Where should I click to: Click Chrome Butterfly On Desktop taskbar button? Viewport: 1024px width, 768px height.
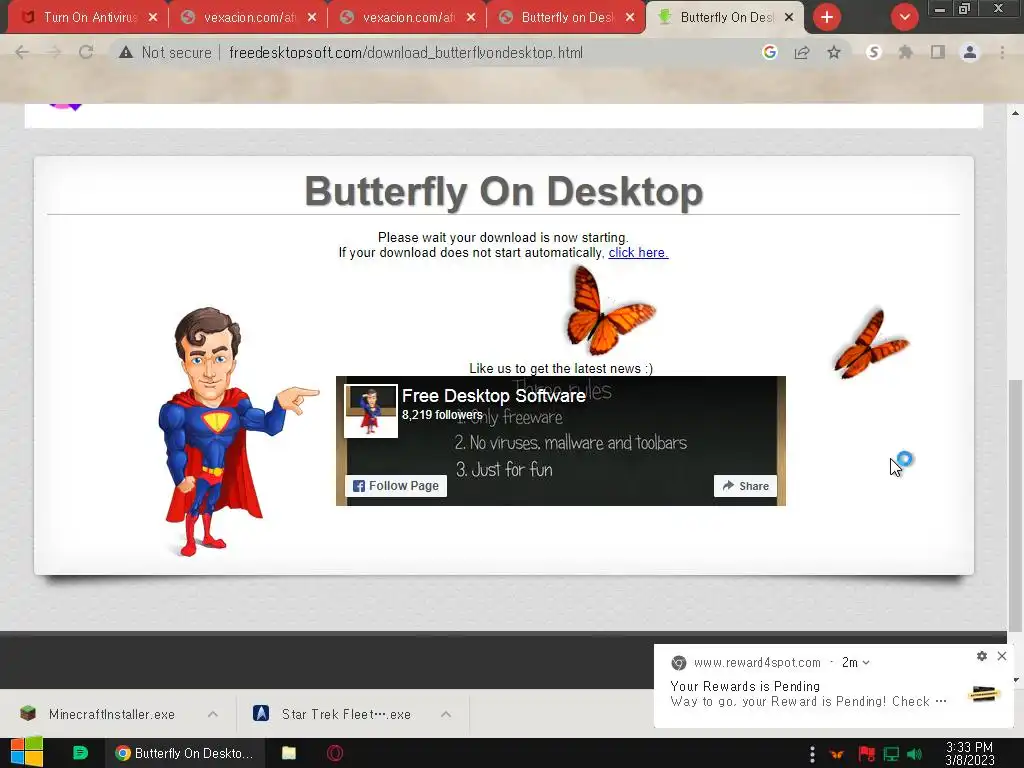coord(185,753)
